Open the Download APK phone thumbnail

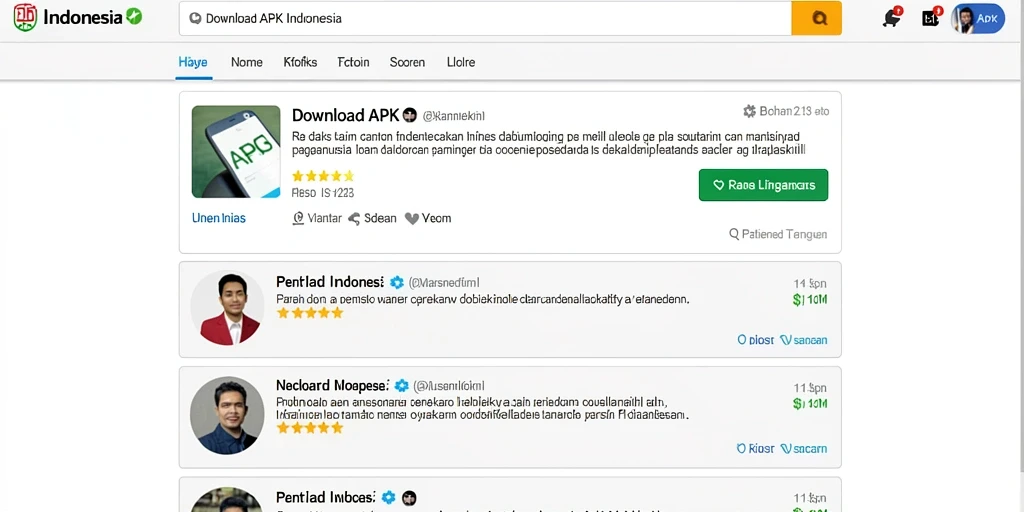pos(236,152)
